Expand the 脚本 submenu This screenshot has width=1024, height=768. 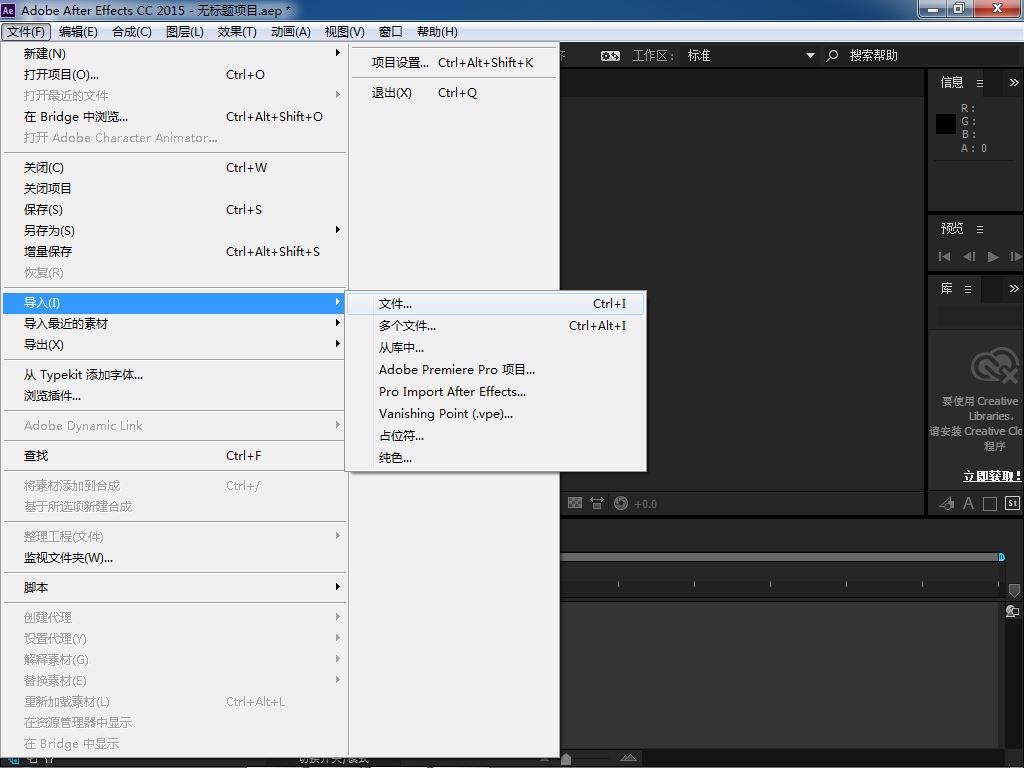click(174, 588)
